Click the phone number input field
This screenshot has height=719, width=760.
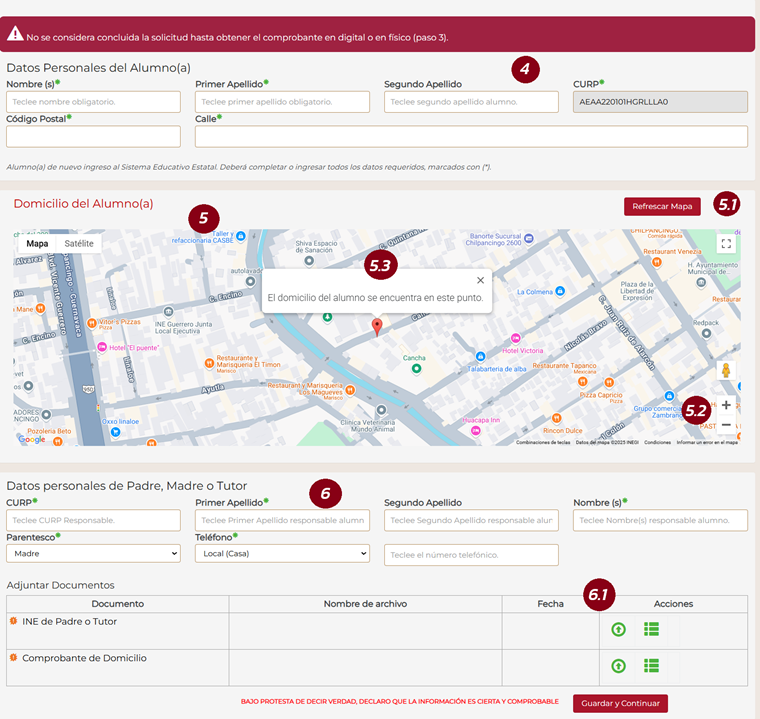click(471, 555)
